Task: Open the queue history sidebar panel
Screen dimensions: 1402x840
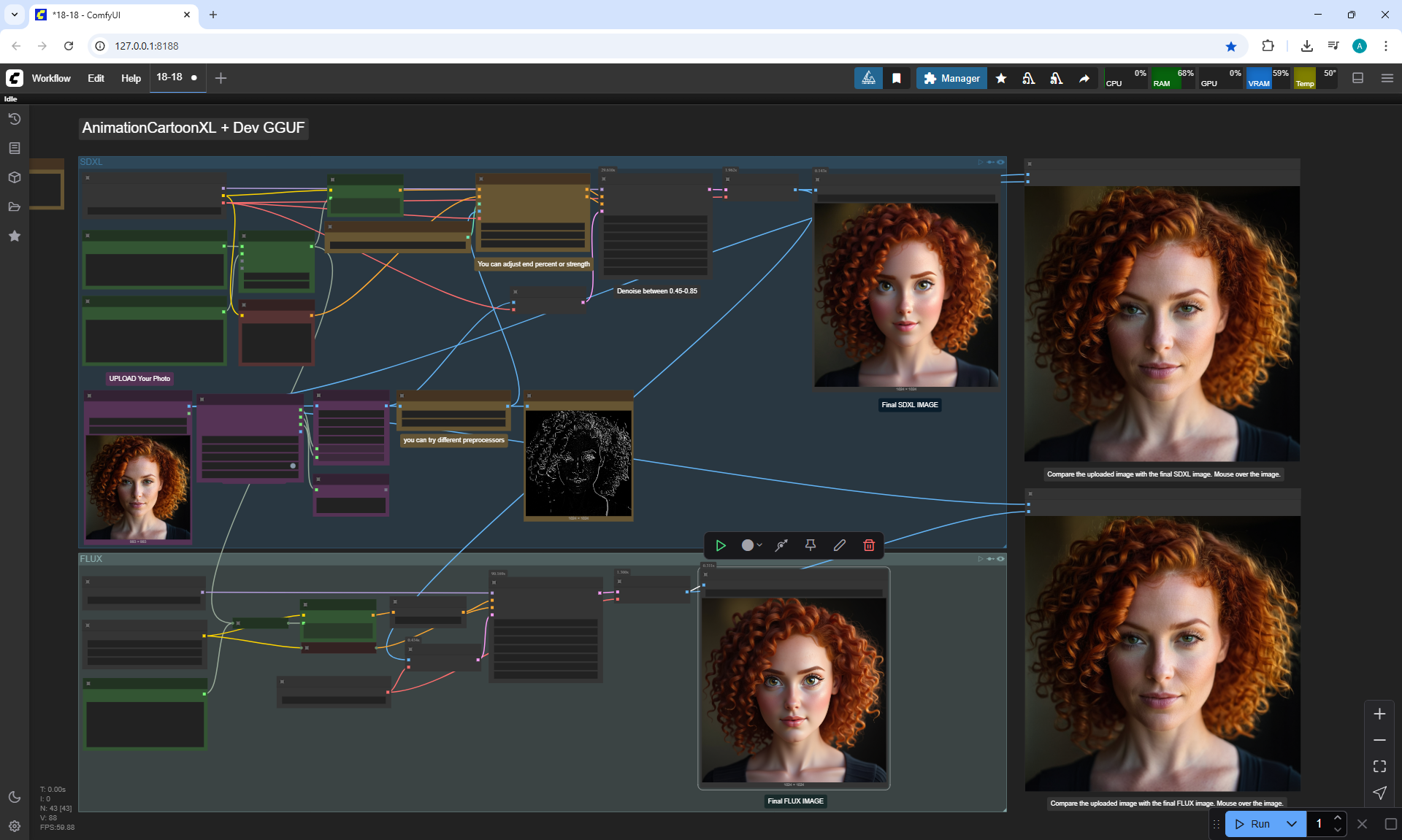Action: pyautogui.click(x=14, y=119)
